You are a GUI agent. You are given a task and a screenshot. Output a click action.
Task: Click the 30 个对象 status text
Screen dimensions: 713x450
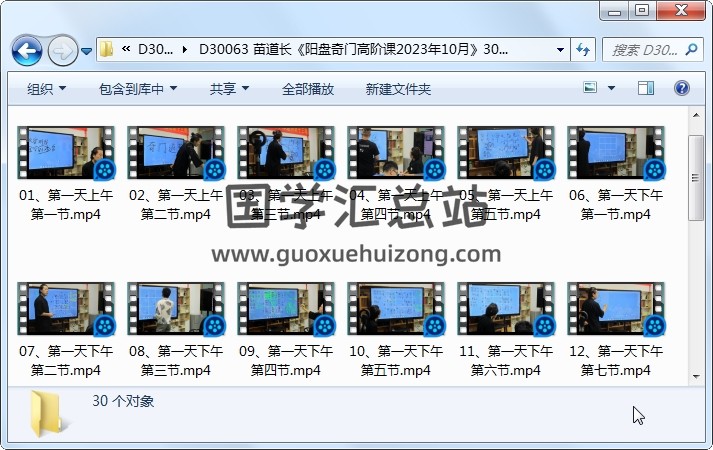coord(123,401)
